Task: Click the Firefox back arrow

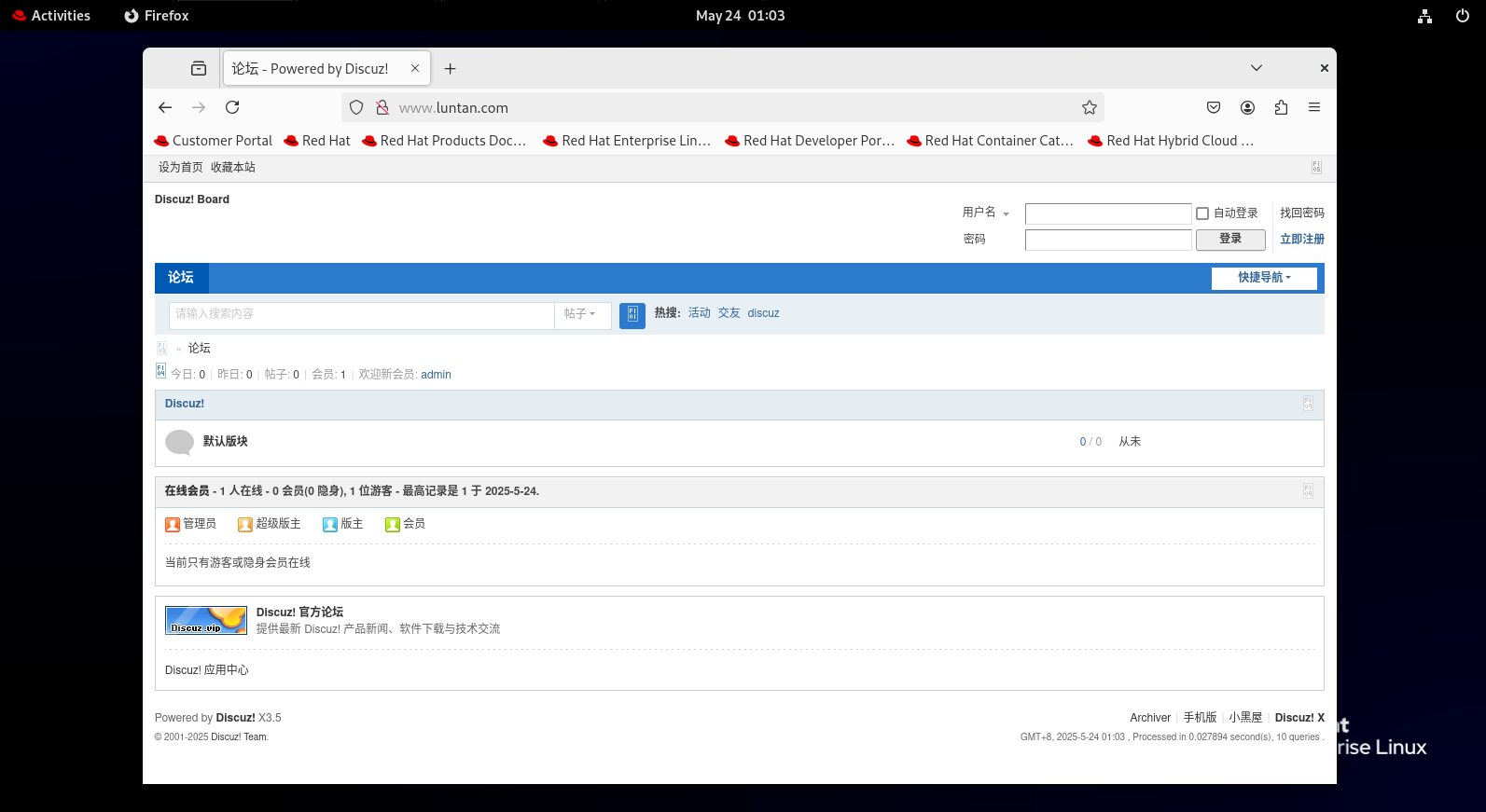Action: (x=165, y=107)
